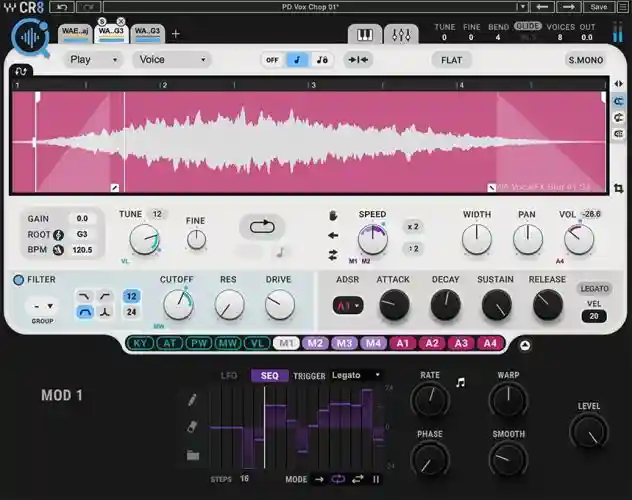The height and width of the screenshot is (500, 632).
Task: Click the S.MONO button
Action: [586, 60]
